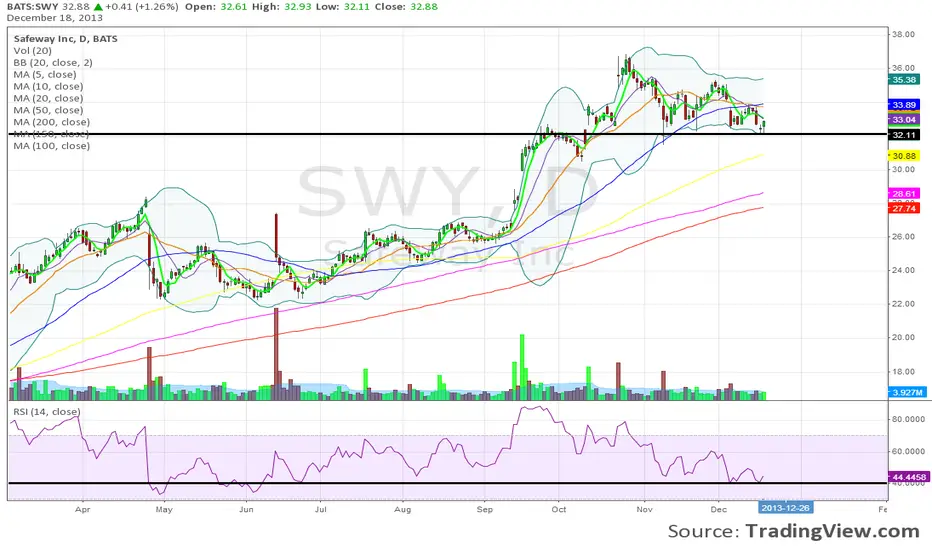The height and width of the screenshot is (550, 932).
Task: Select the MA (100, close) legend entry
Action: pyautogui.click(x=52, y=146)
